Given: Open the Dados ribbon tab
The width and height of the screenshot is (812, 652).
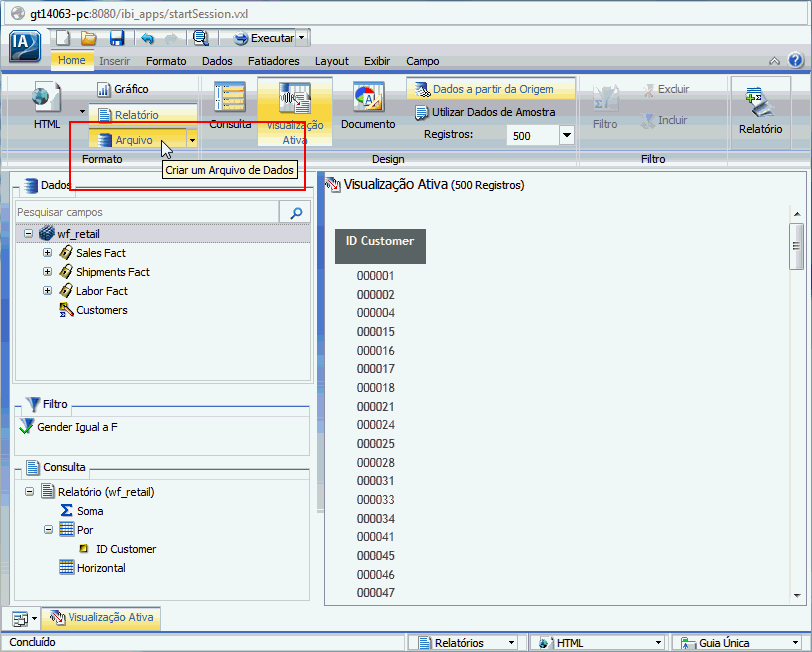Looking at the screenshot, I should [217, 61].
